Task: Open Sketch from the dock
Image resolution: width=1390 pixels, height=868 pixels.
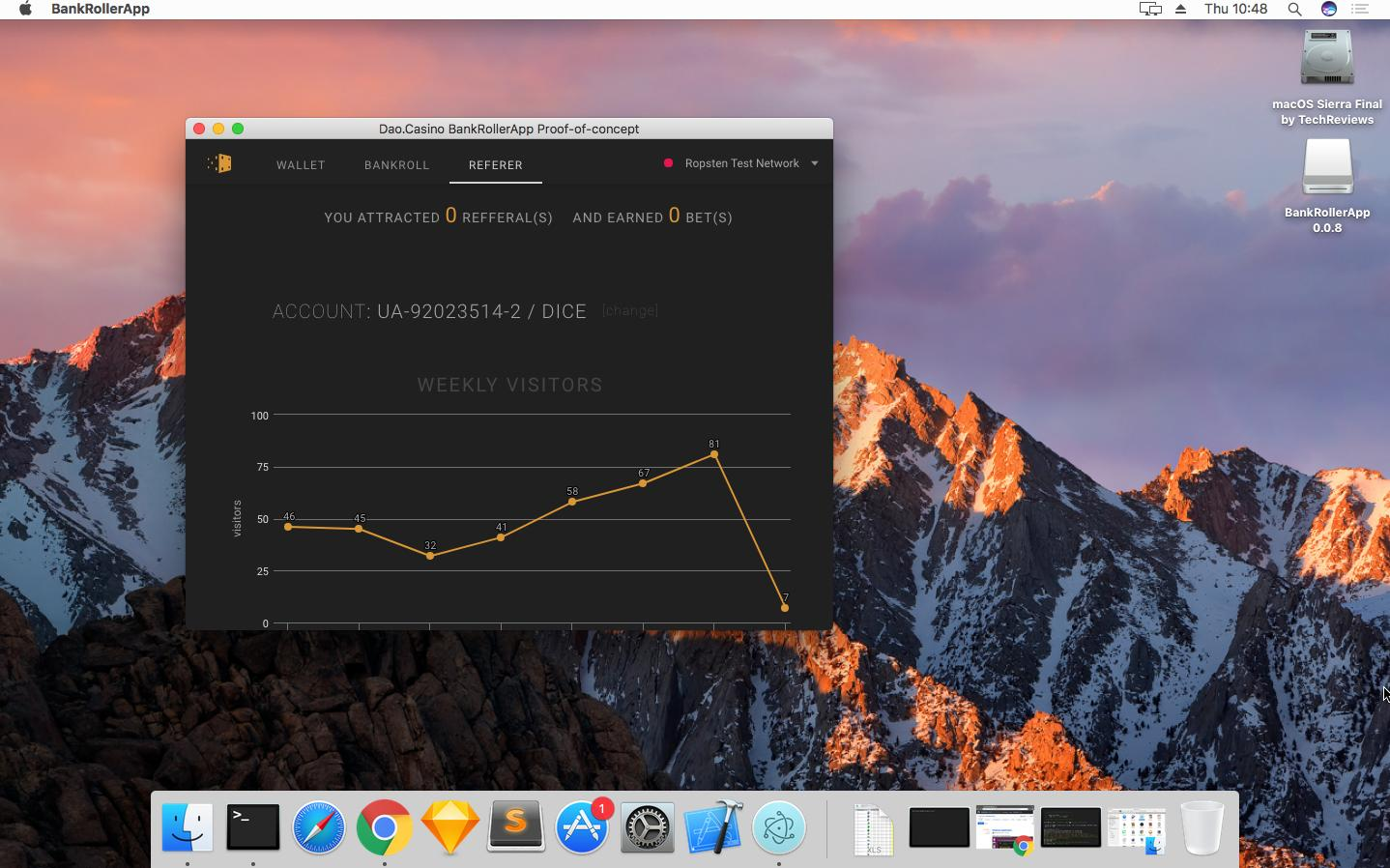Action: point(450,827)
